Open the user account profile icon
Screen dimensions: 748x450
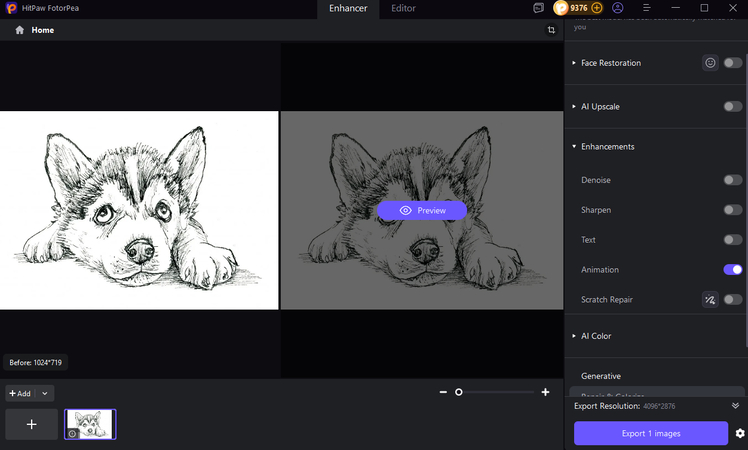point(618,8)
